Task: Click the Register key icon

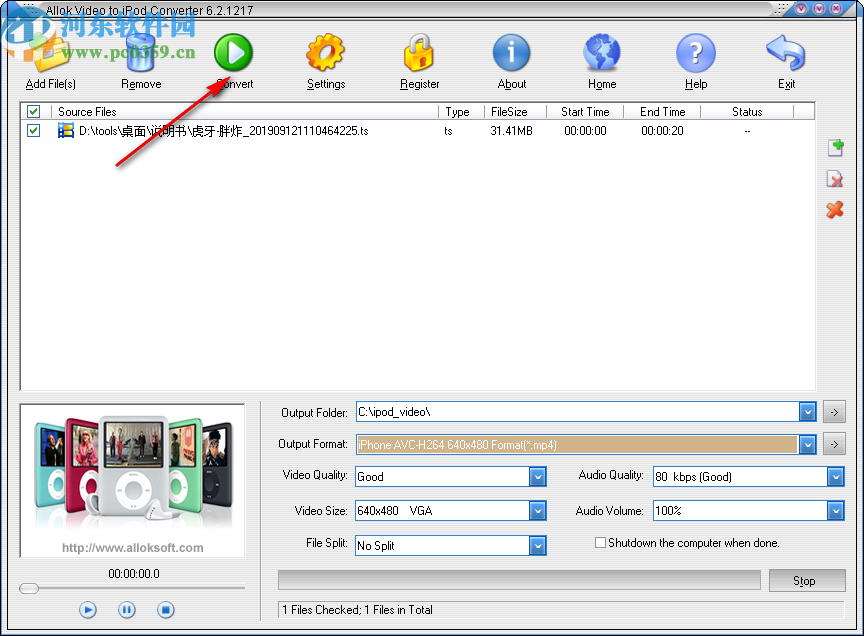Action: click(419, 50)
